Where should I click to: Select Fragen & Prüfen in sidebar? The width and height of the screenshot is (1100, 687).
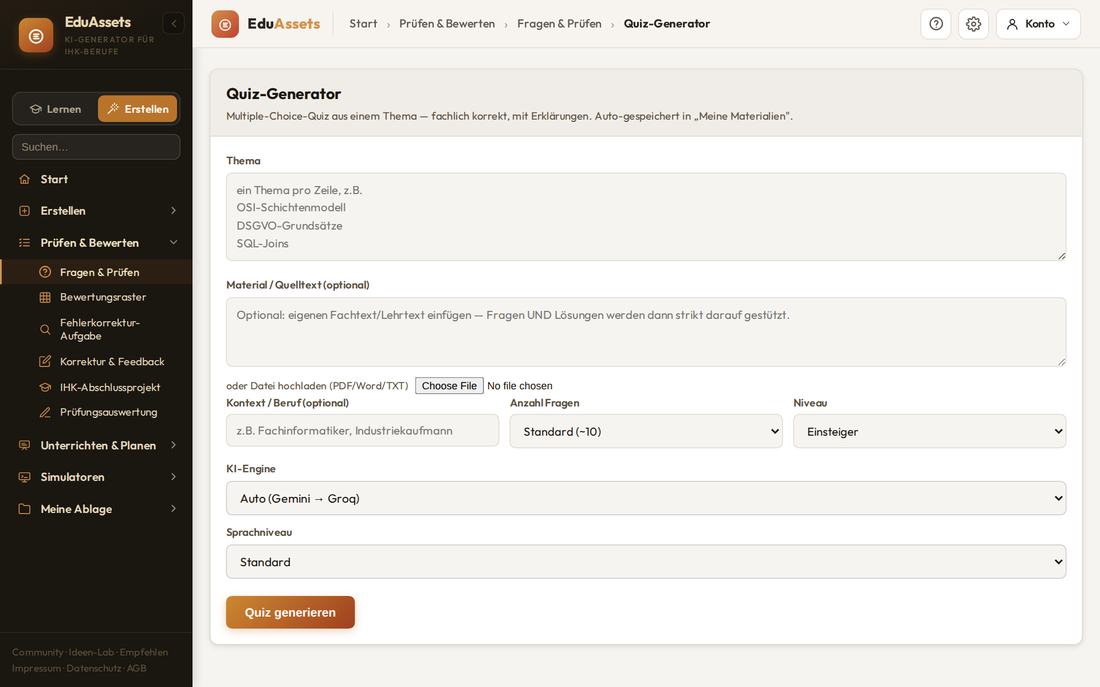click(96, 272)
